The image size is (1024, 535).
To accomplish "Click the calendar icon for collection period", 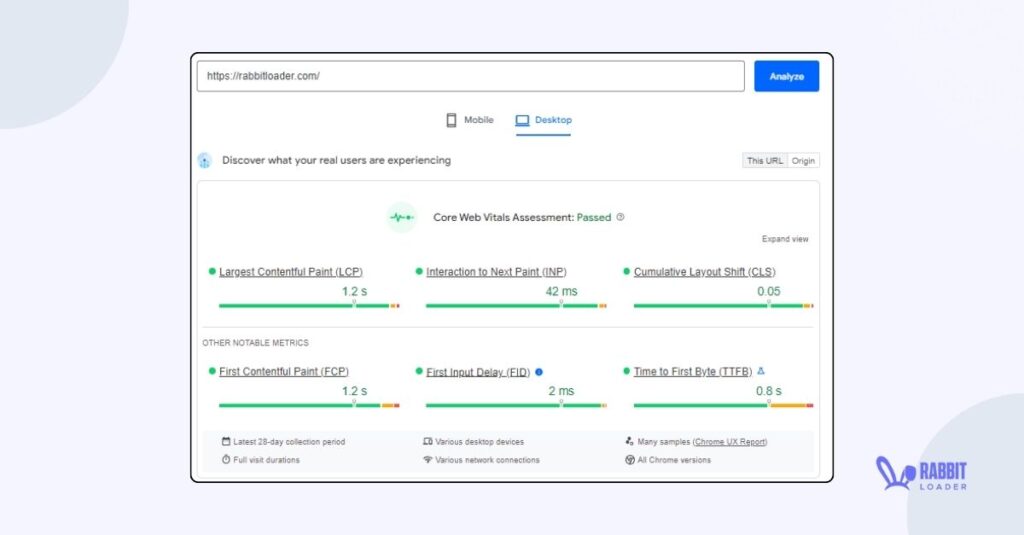I will (226, 442).
